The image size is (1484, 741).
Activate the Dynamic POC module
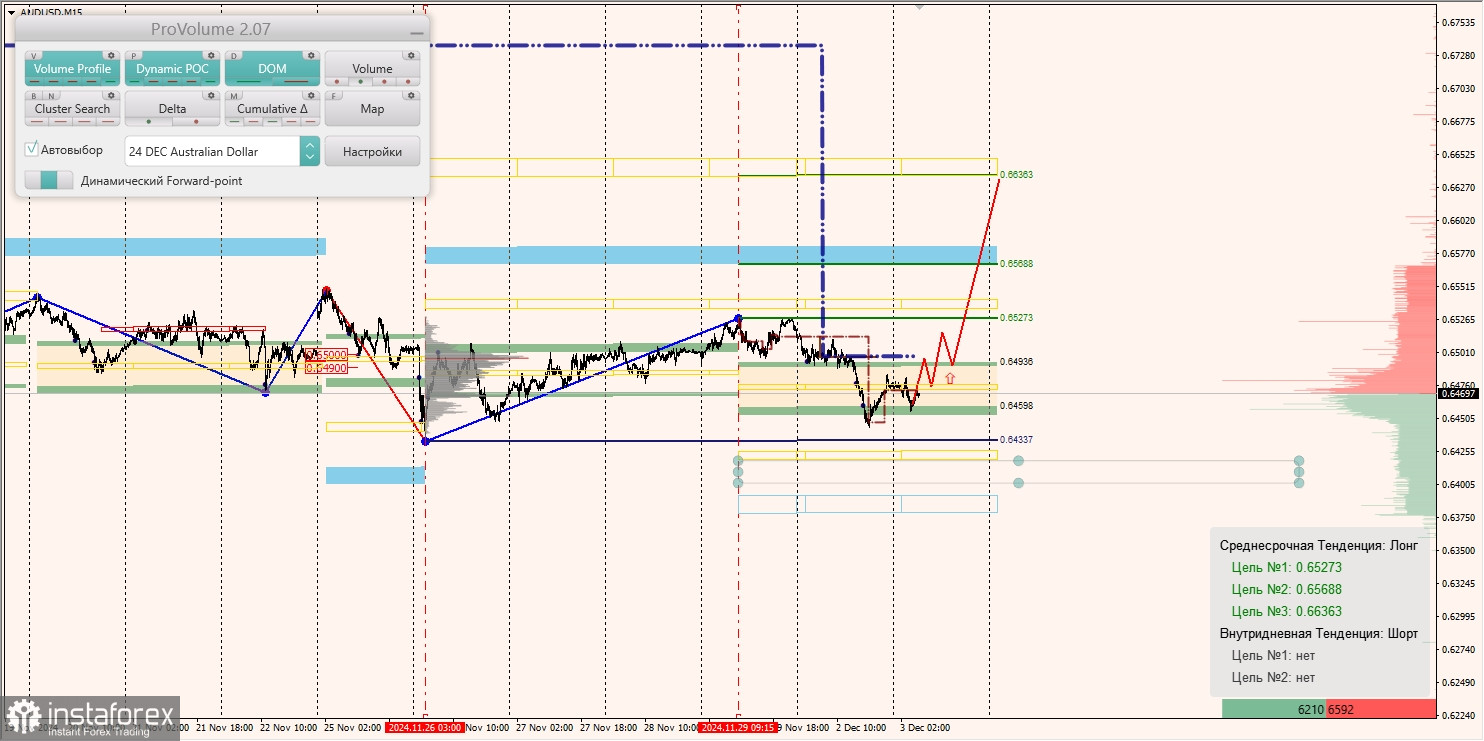point(172,68)
